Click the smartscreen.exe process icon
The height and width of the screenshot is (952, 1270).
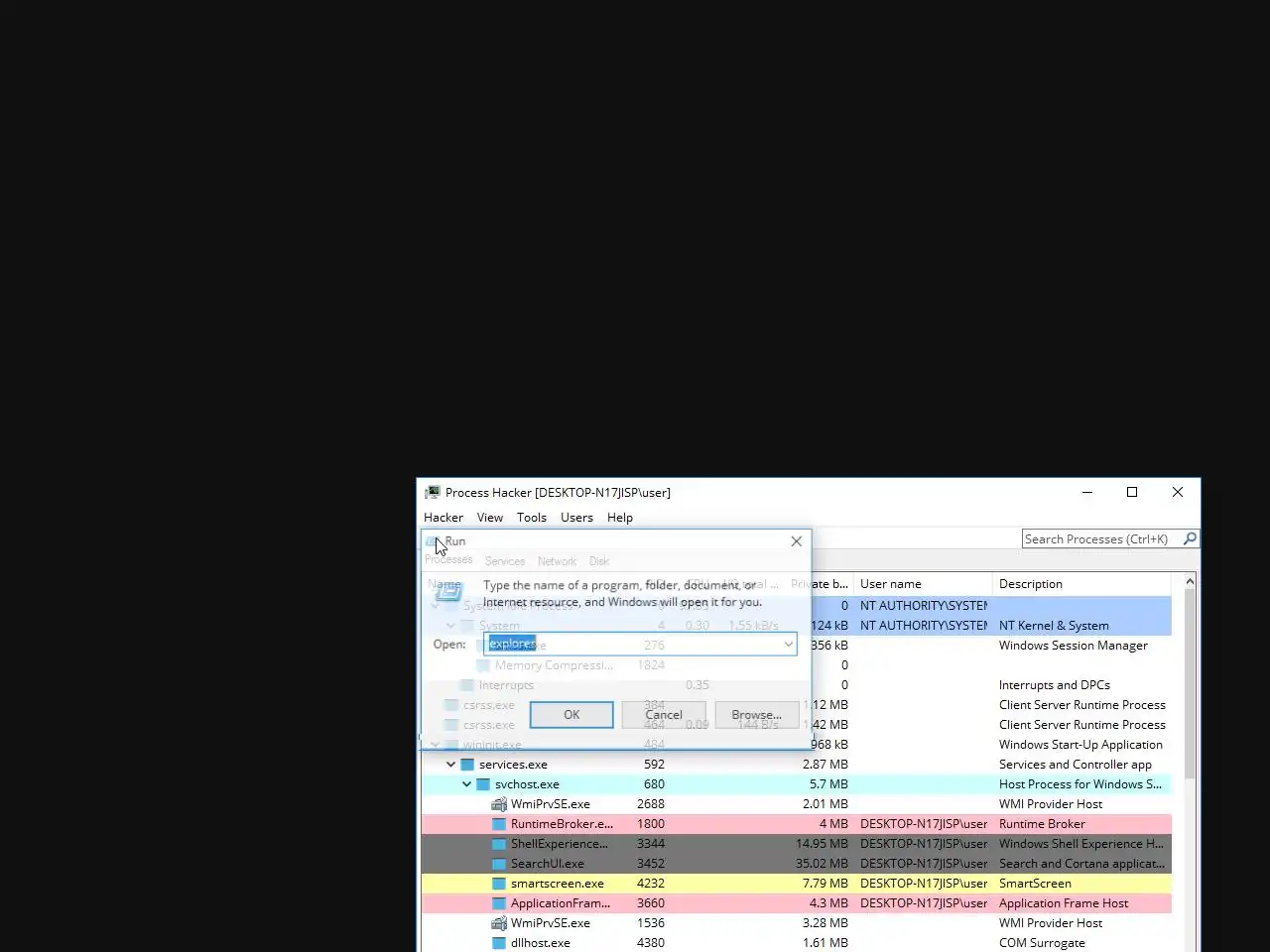click(499, 884)
